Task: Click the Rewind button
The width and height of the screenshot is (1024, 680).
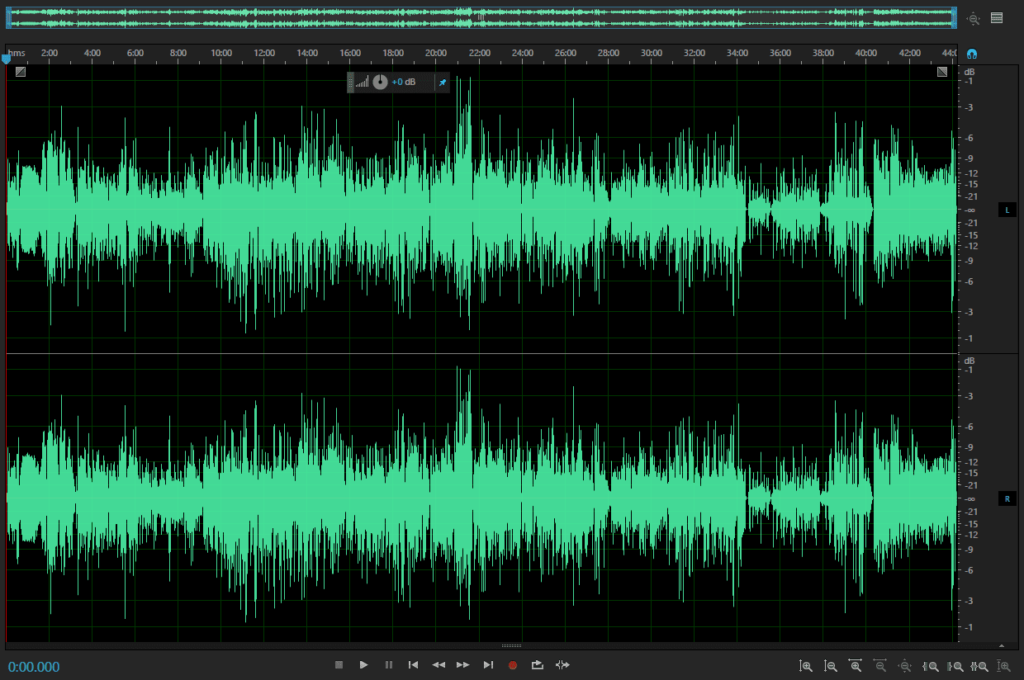Action: coord(438,665)
